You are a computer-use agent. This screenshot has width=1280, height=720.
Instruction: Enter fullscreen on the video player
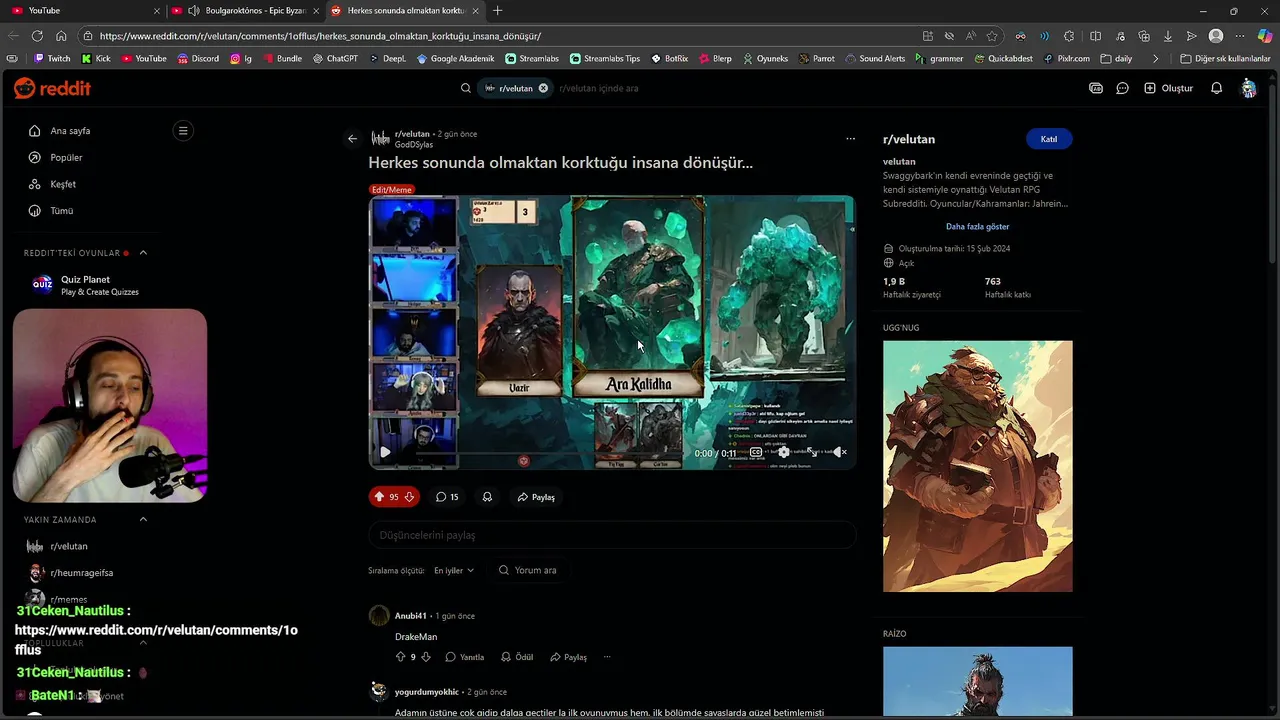pyautogui.click(x=812, y=452)
